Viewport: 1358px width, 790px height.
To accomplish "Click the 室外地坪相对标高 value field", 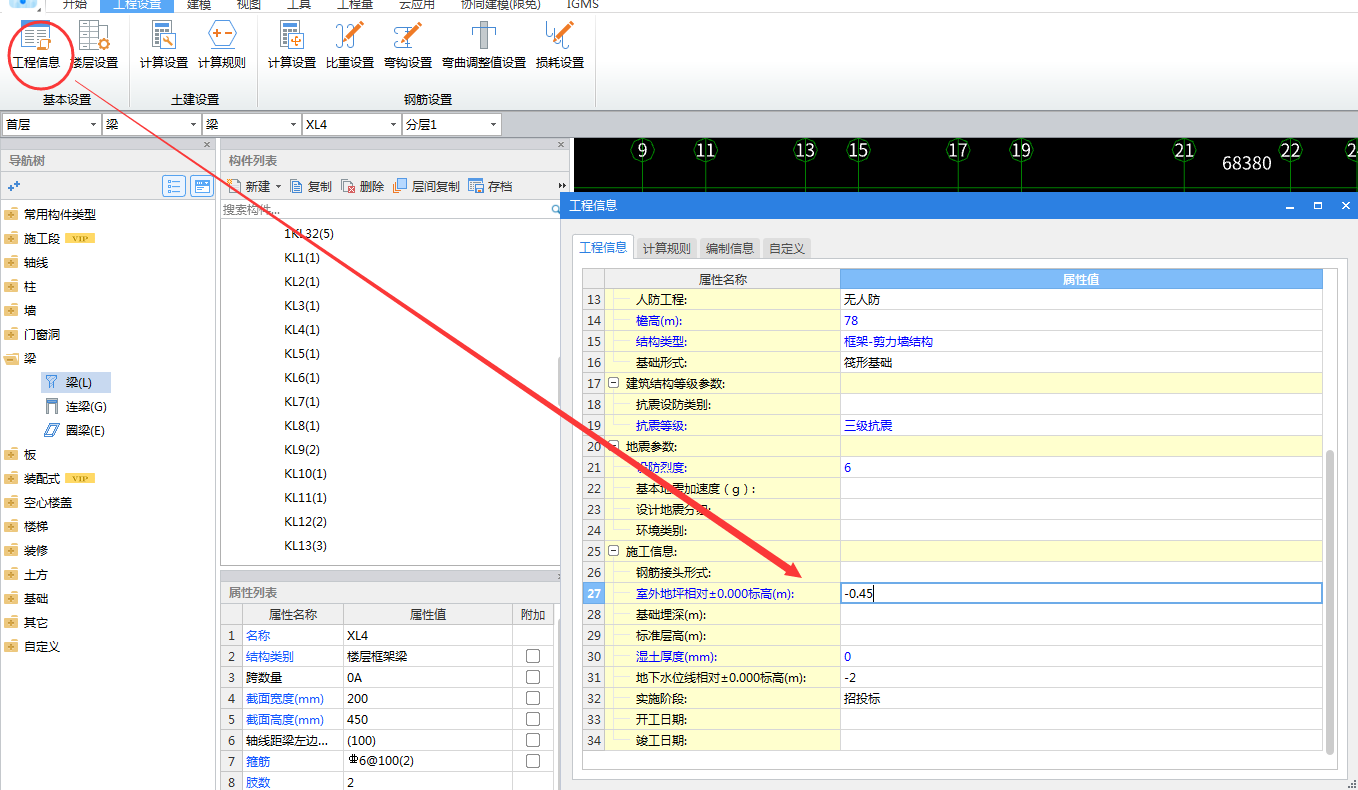I will [x=1081, y=593].
